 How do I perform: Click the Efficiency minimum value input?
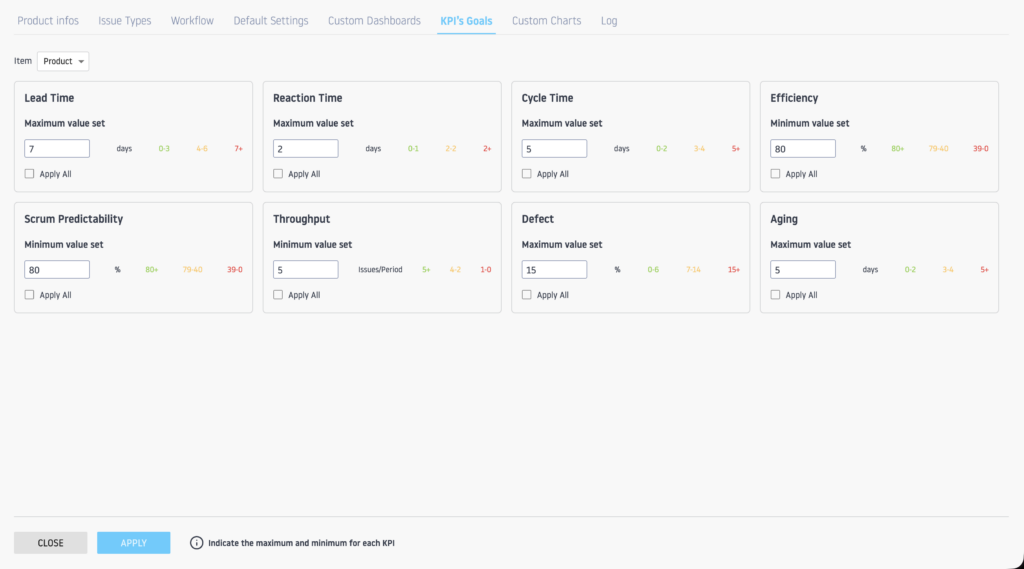[803, 149]
